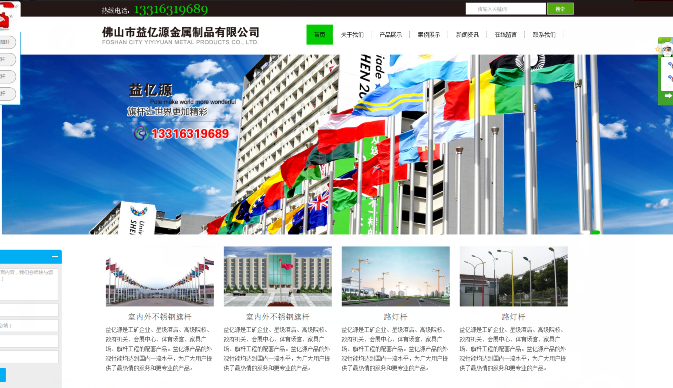Open the 产品展示 navigation menu item

pyautogui.click(x=391, y=35)
